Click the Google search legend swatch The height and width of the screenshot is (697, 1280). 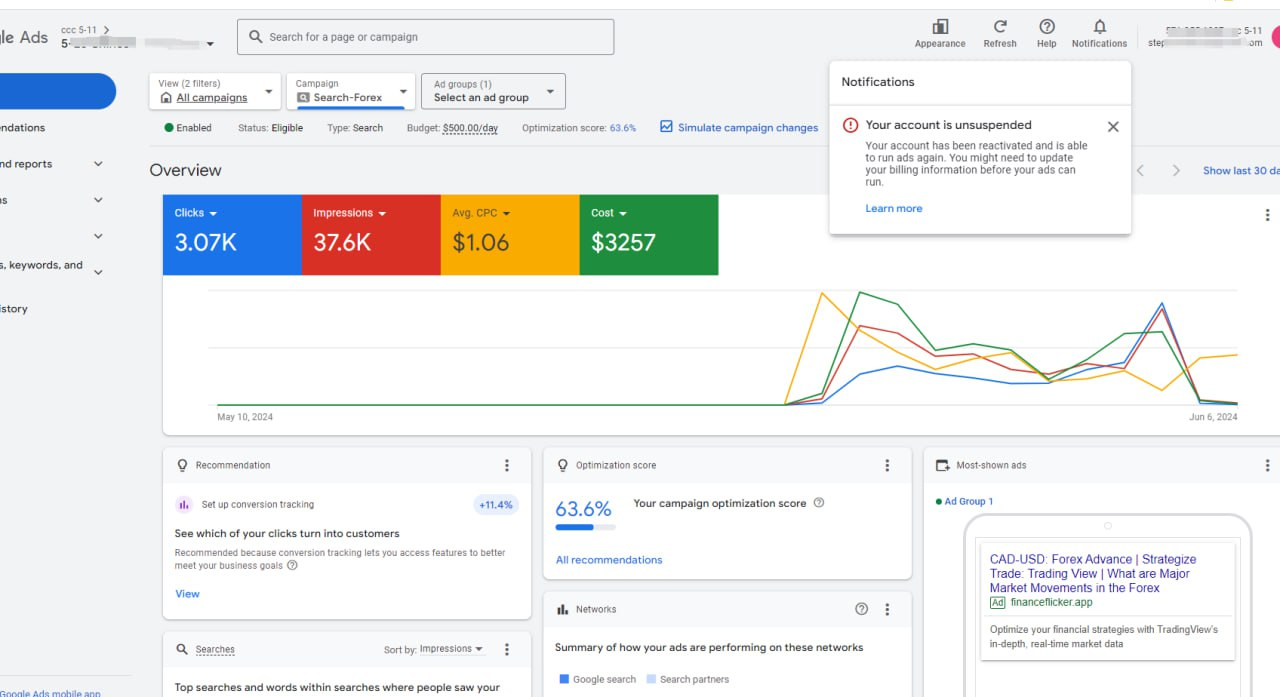point(564,679)
